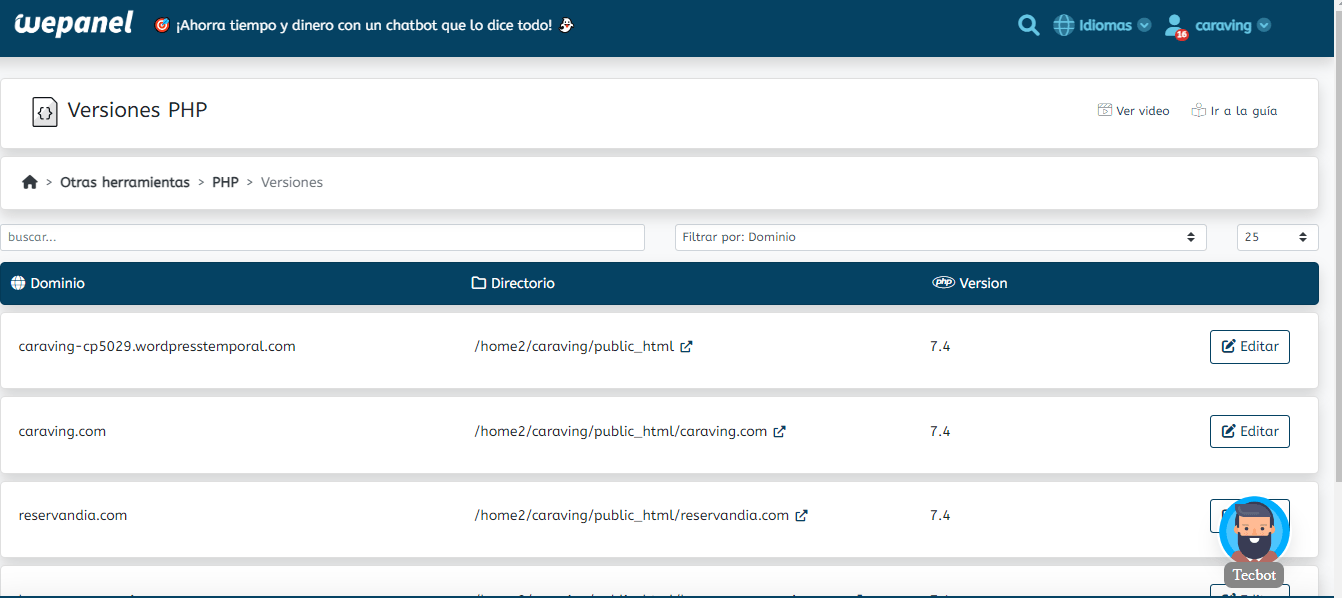Viewport: 1342px width, 598px height.
Task: Click the Tecbot label
Action: point(1254,574)
